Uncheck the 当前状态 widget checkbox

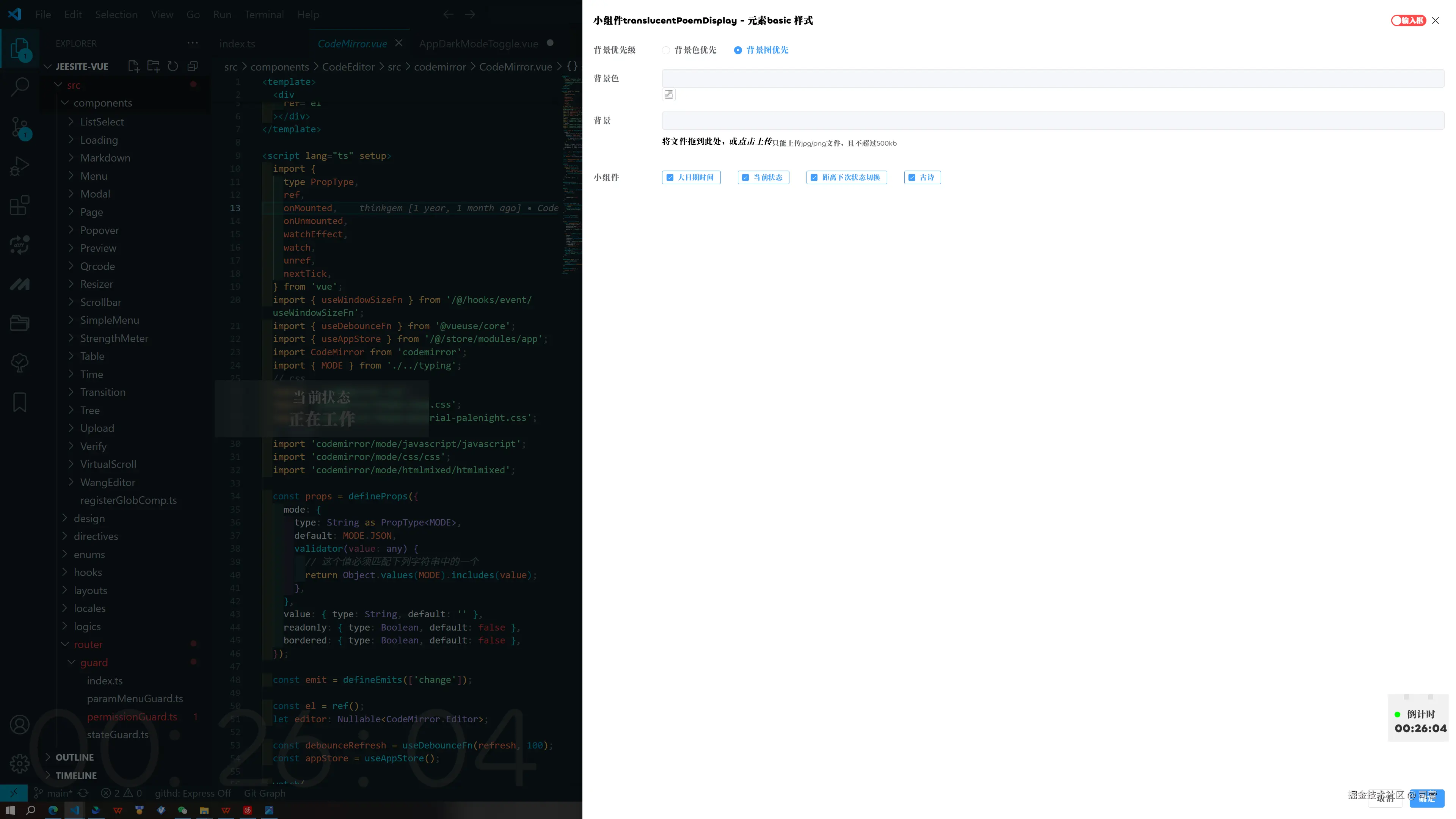coord(745,177)
